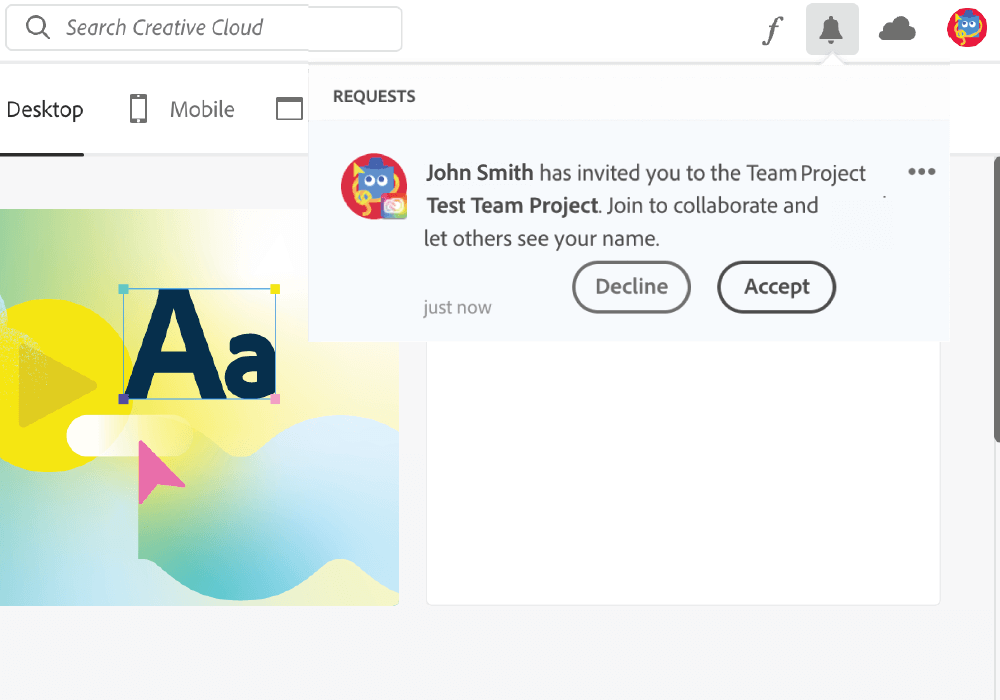This screenshot has height=700, width=1000.
Task: Switch to the Mobile tab
Action: pos(202,109)
